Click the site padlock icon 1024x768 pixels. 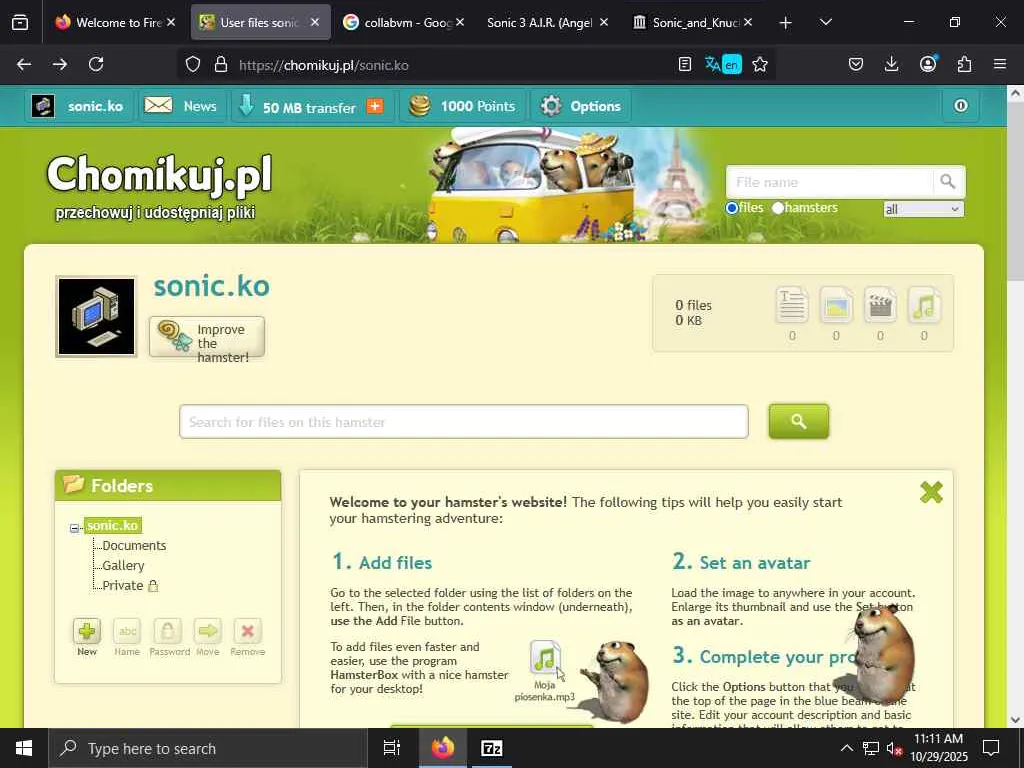click(x=221, y=64)
